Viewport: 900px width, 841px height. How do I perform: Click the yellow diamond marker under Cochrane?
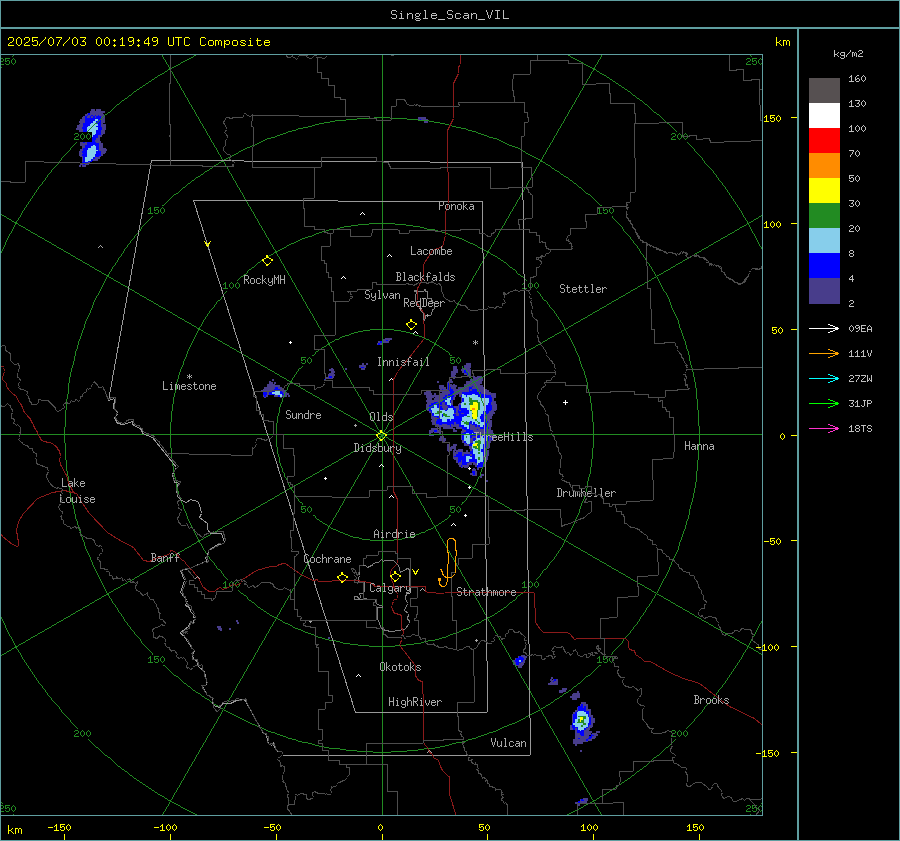343,577
